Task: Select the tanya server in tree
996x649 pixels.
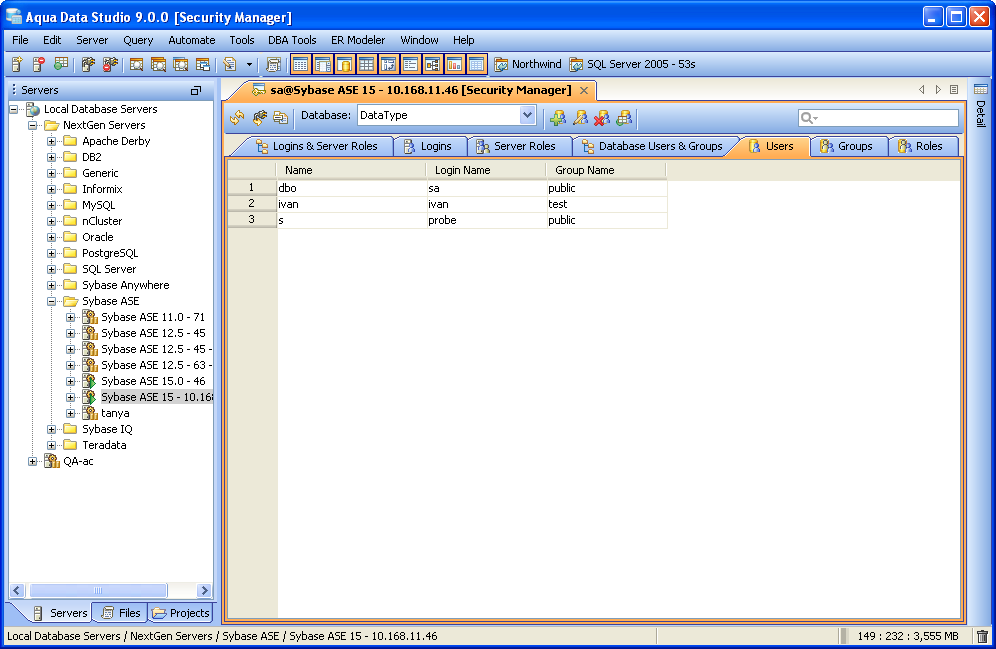Action: coord(115,413)
